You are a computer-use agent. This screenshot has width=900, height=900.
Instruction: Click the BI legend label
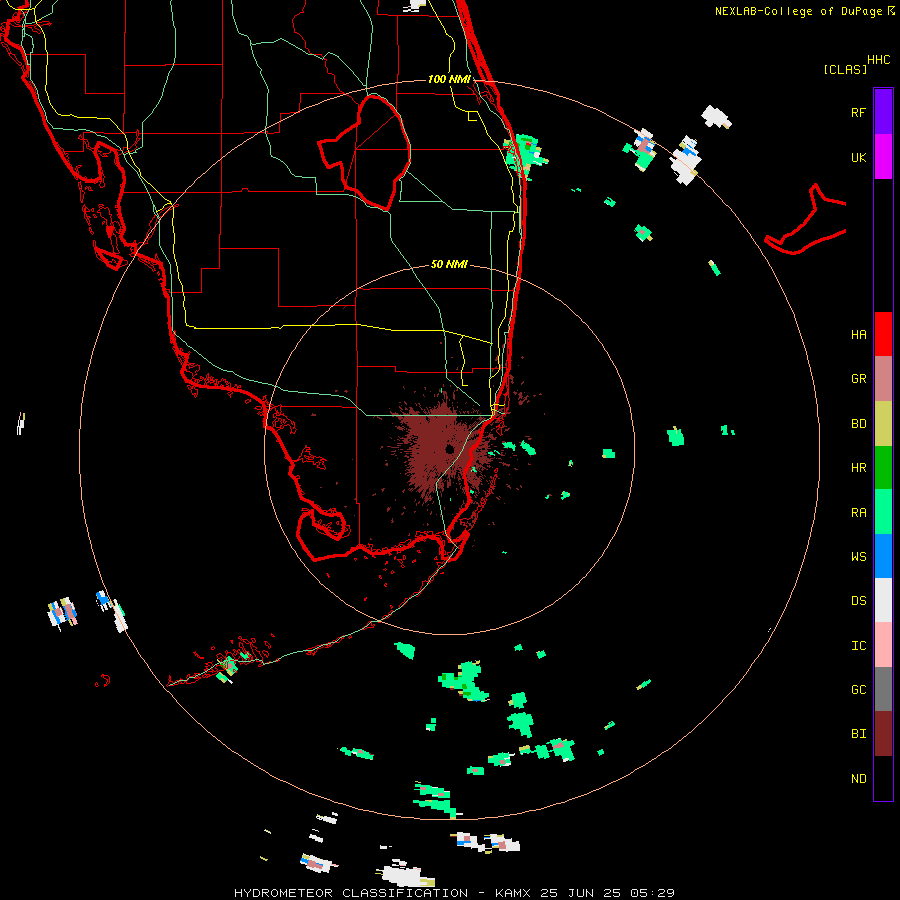tap(858, 734)
